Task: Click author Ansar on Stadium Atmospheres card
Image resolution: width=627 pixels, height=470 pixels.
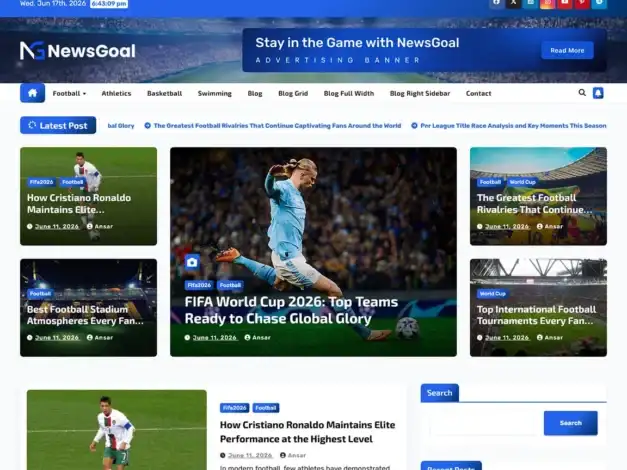Action: (x=103, y=338)
